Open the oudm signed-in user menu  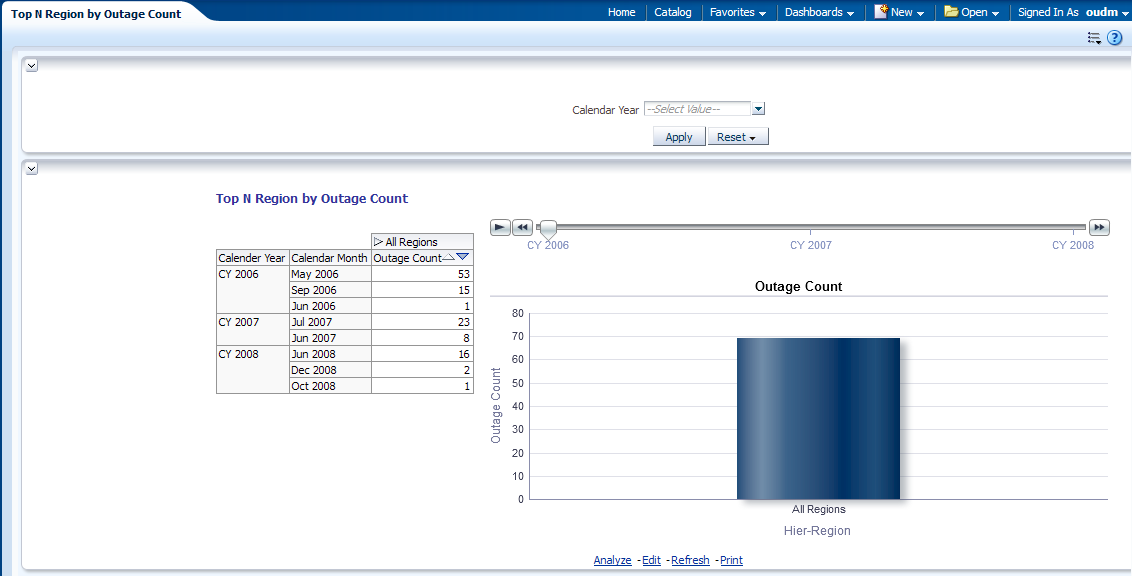click(x=1107, y=12)
